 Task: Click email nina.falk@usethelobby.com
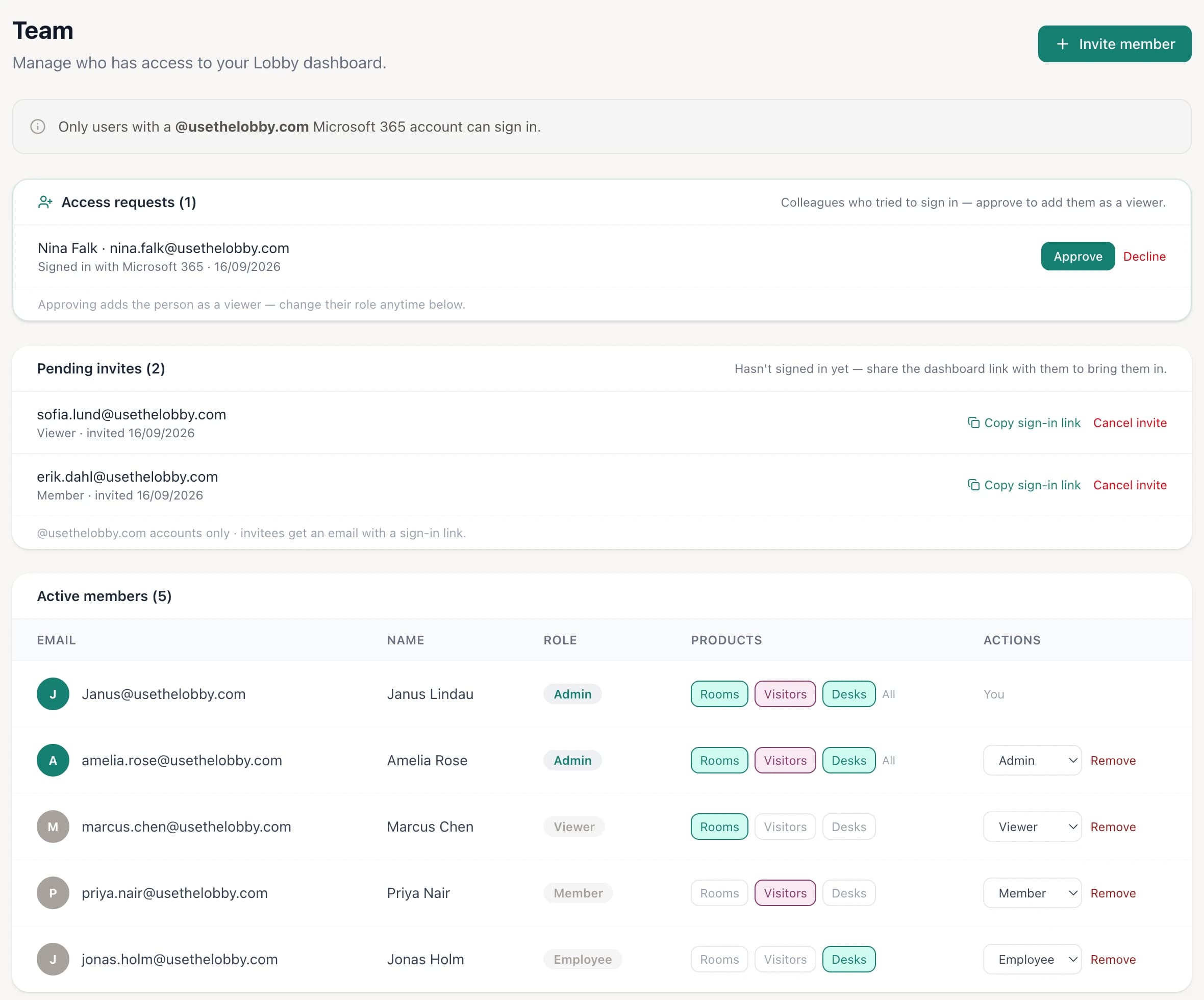click(x=199, y=248)
